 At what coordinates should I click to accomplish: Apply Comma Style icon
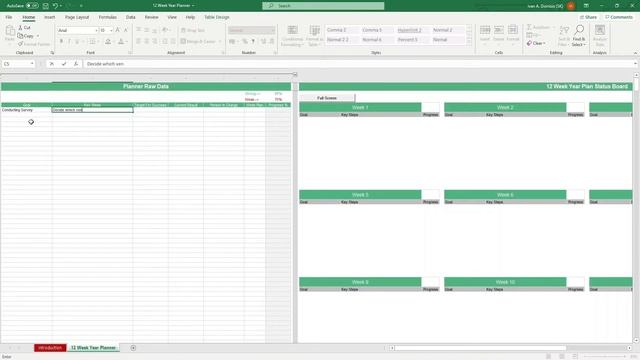coord(253,41)
